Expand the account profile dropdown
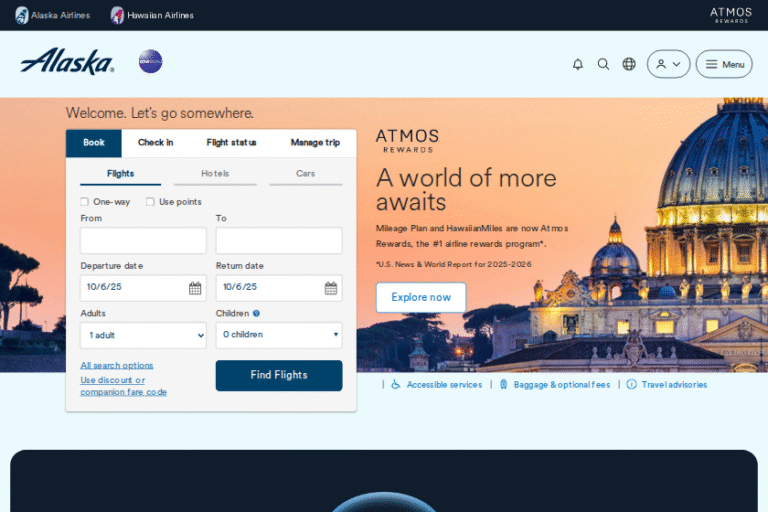768x512 pixels. coord(668,64)
